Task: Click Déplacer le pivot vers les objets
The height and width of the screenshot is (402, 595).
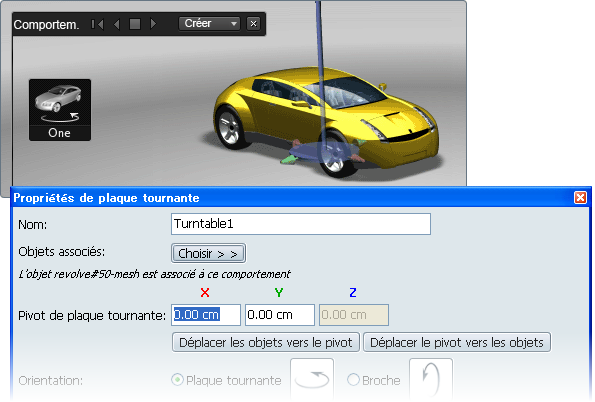Action: (x=457, y=342)
